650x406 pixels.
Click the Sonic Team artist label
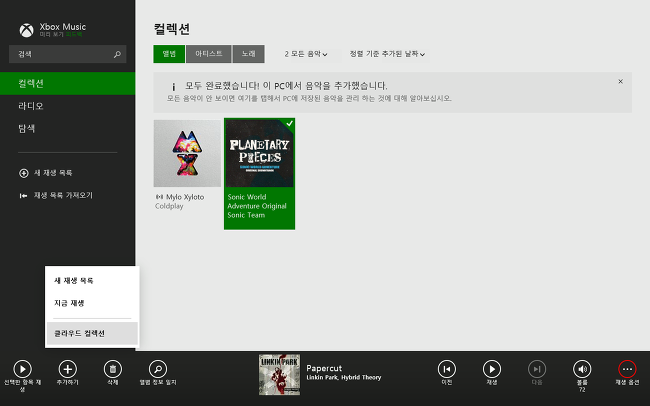click(246, 215)
